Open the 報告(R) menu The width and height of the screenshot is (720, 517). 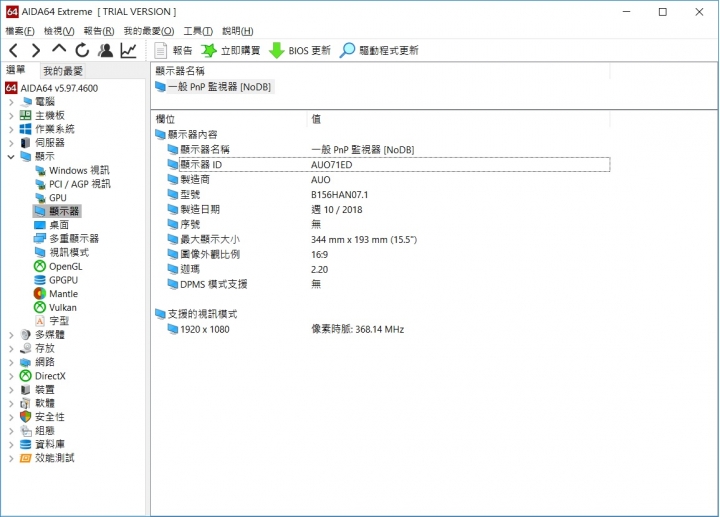tap(99, 31)
